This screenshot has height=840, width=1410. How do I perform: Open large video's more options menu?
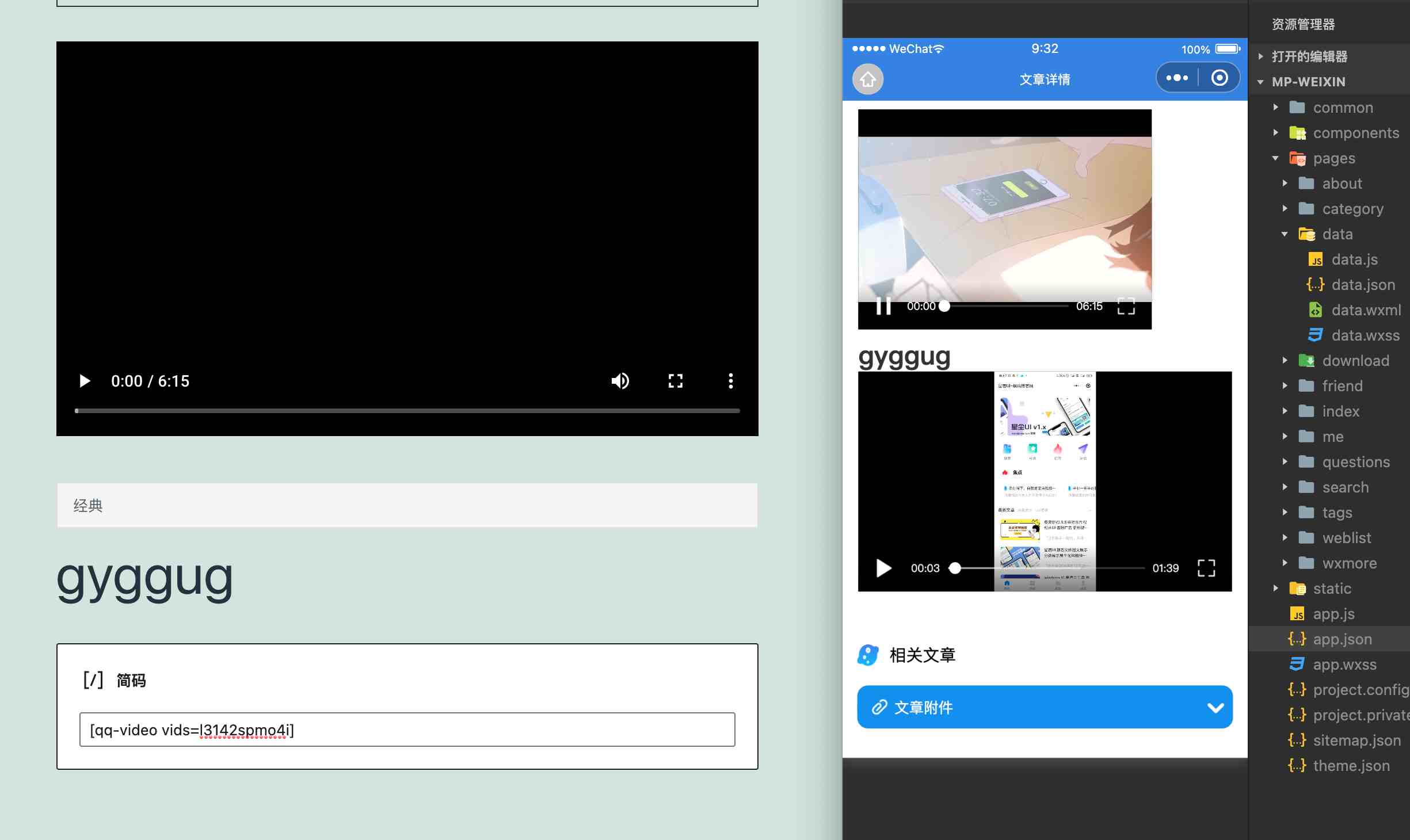pos(730,381)
